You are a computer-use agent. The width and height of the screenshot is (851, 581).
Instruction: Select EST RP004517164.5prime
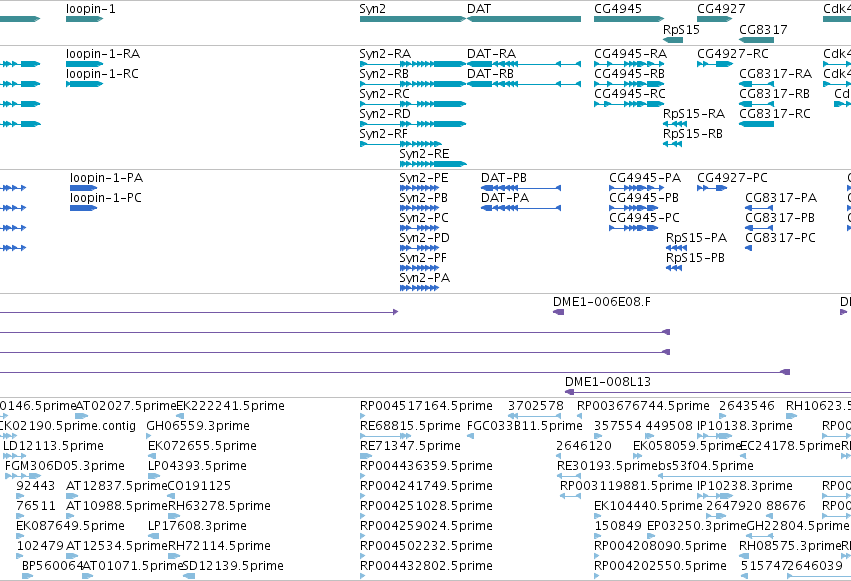click(x=363, y=416)
